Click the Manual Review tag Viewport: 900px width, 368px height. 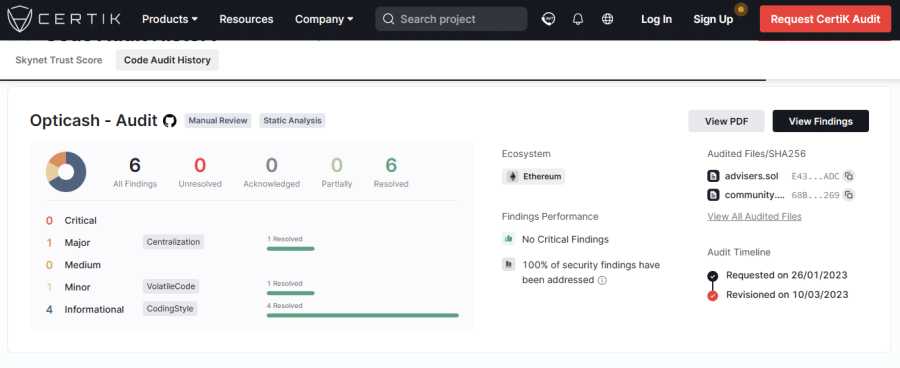[218, 121]
